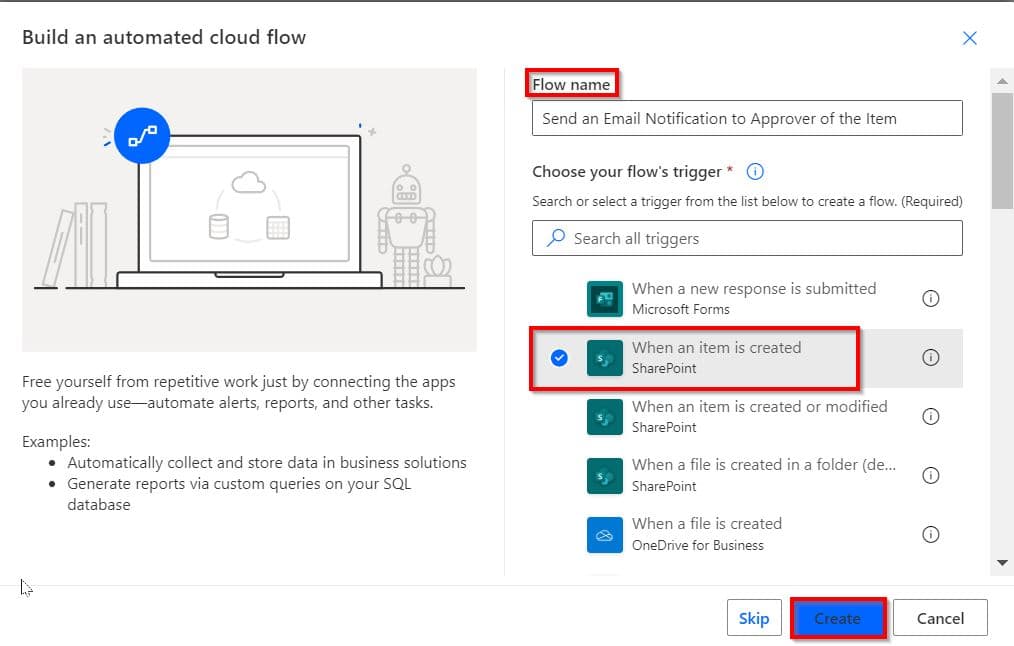Click the SharePoint icon for the file-in-folder trigger
This screenshot has width=1014, height=646.
pos(605,475)
